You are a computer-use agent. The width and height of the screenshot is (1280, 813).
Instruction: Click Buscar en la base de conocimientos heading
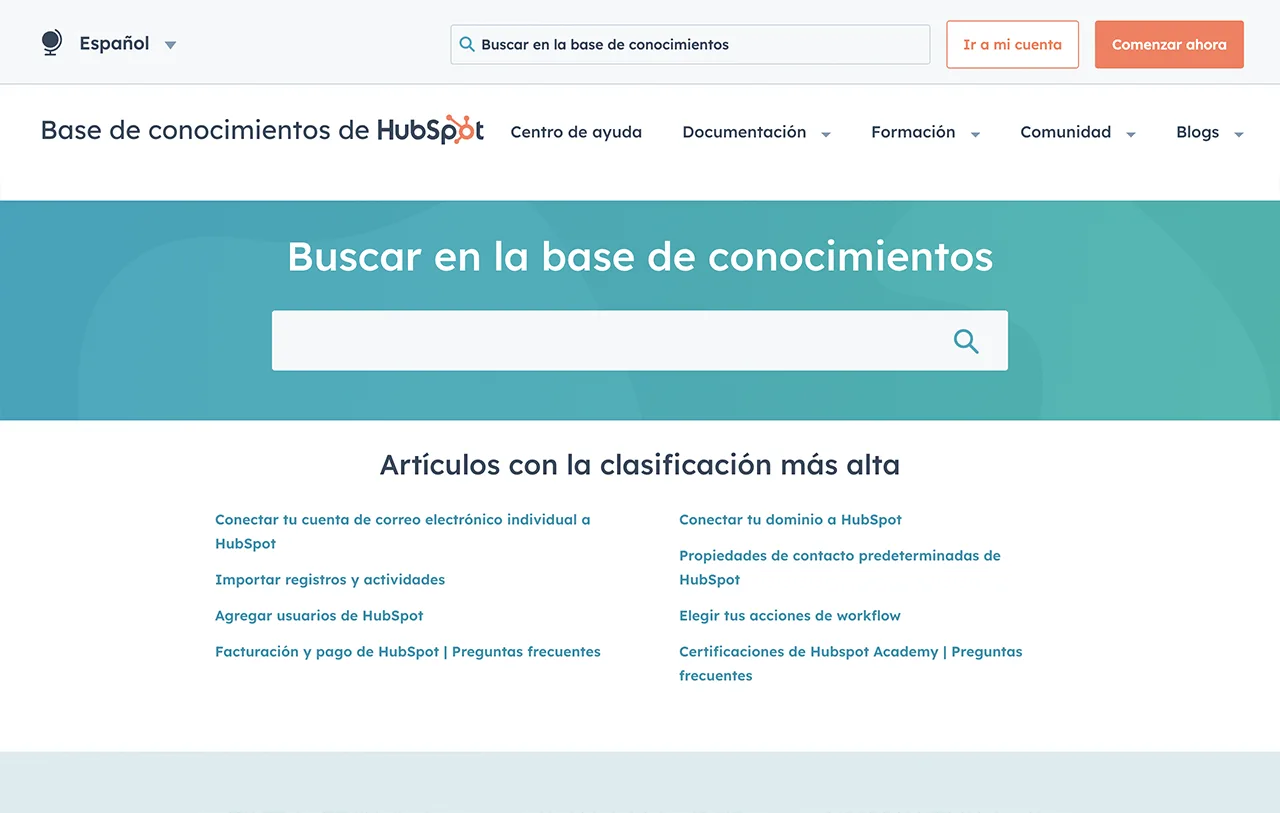point(640,256)
